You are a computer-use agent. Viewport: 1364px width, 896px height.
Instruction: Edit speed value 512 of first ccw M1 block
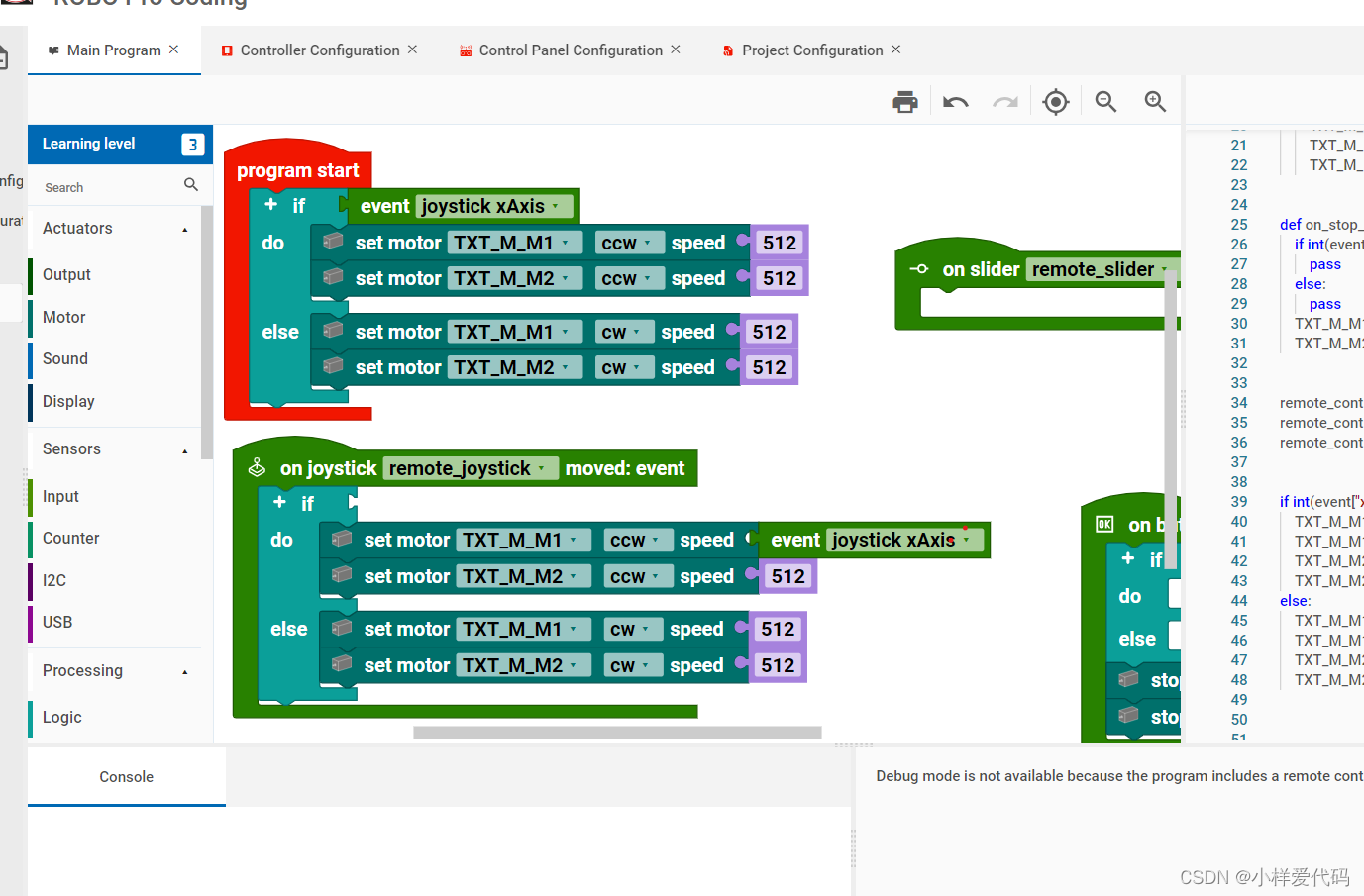click(780, 243)
